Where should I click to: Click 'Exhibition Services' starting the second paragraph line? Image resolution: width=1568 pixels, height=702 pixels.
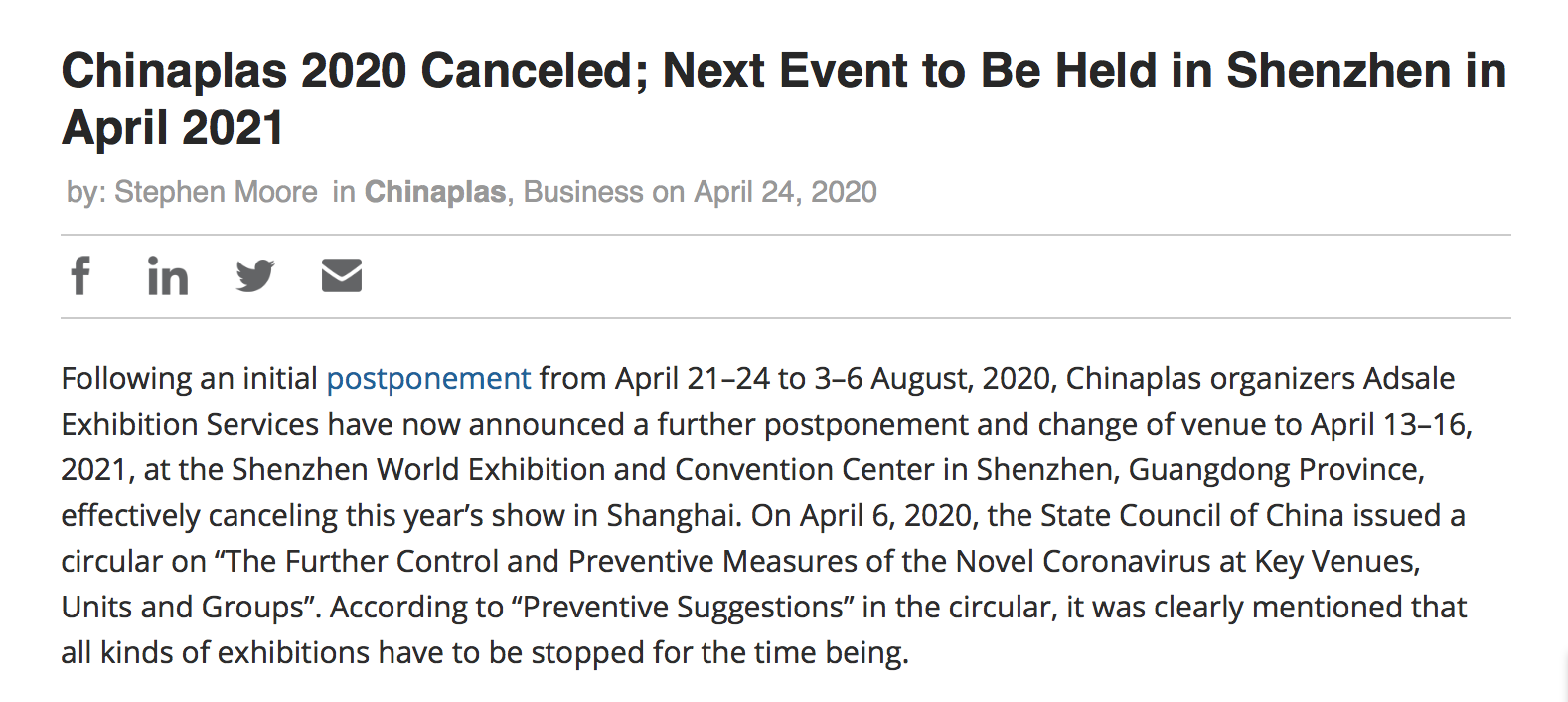pos(191,425)
